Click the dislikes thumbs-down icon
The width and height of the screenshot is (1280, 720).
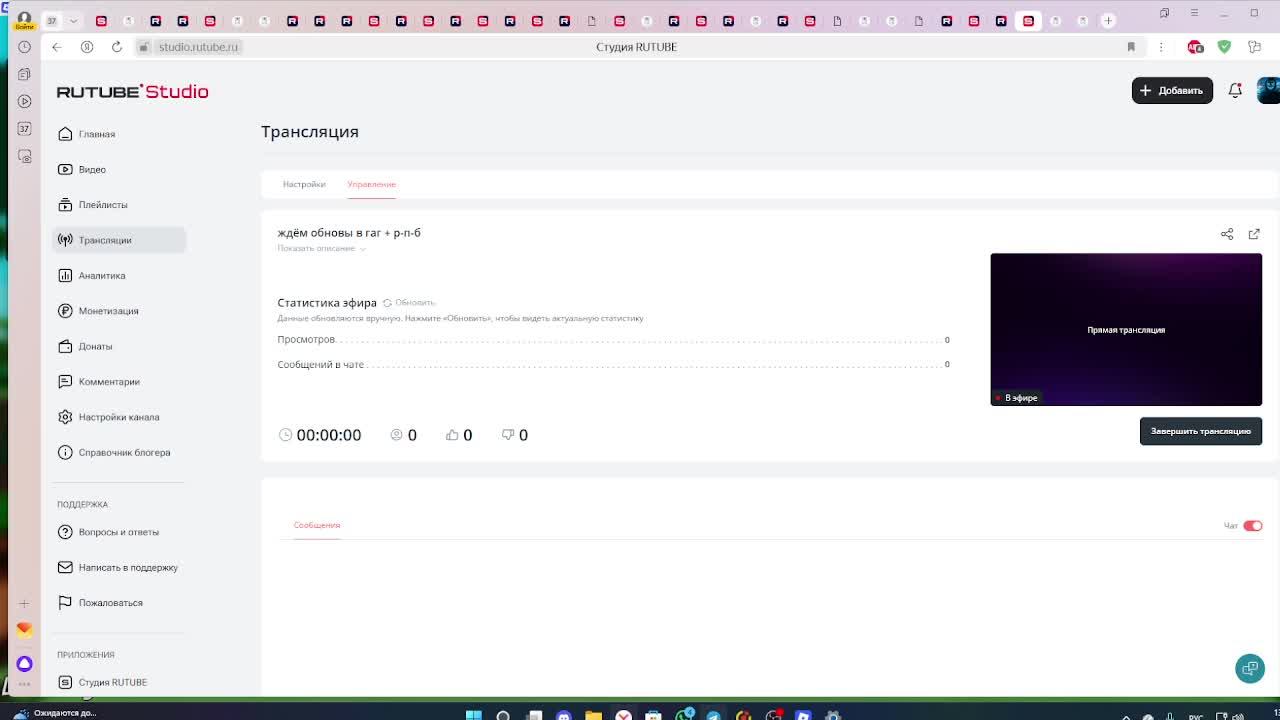click(x=508, y=435)
